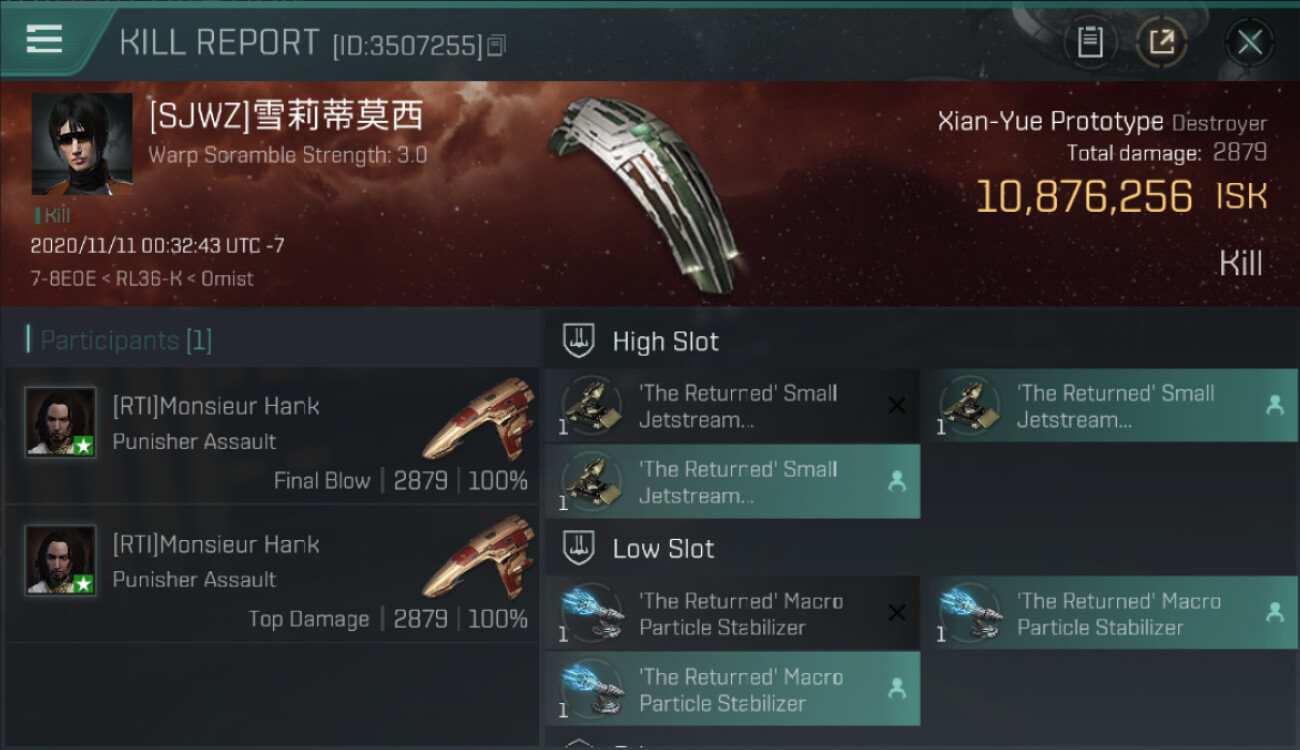Screen dimensions: 1300x750
Task: Select Punisher Assault ship in Final Blow row
Action: pos(478,418)
